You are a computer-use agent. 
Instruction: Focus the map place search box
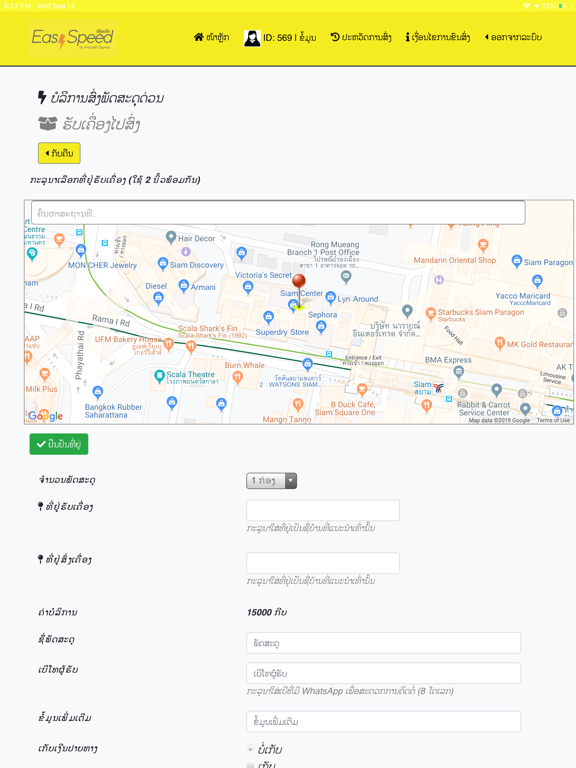coord(278,213)
